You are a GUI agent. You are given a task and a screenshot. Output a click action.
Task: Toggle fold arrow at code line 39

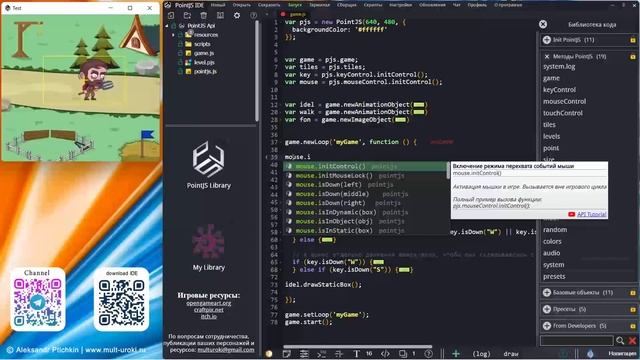(x=267, y=157)
